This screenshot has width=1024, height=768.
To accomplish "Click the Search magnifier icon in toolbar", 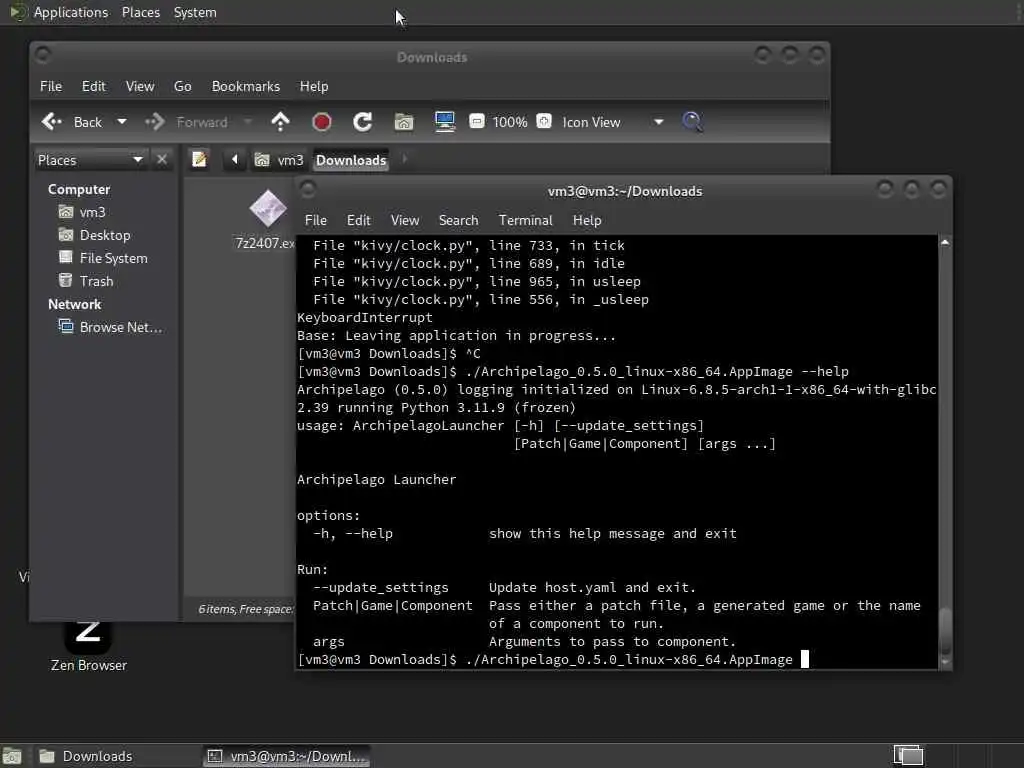I will pyautogui.click(x=692, y=121).
